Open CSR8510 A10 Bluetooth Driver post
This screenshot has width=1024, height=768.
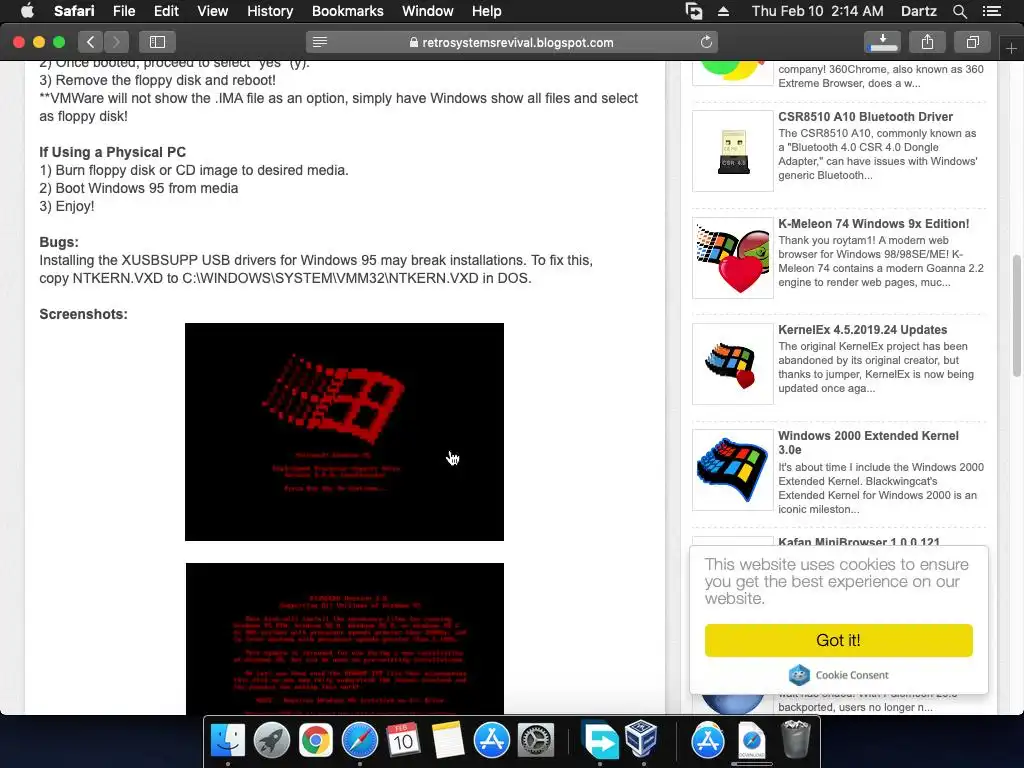click(865, 117)
